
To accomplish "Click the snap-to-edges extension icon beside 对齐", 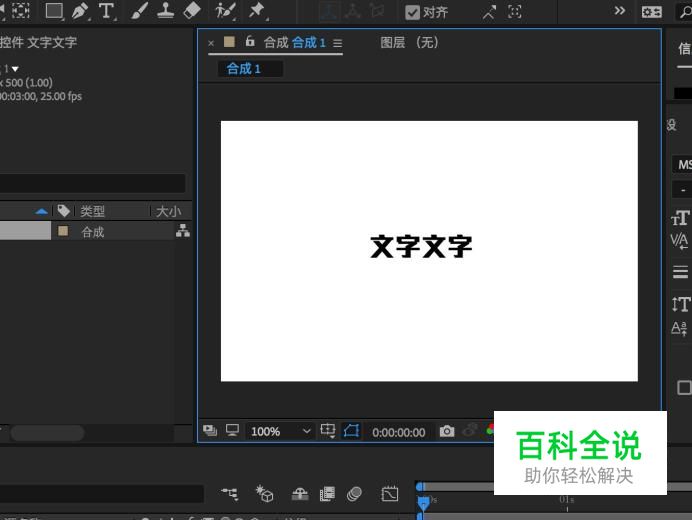I will (489, 12).
